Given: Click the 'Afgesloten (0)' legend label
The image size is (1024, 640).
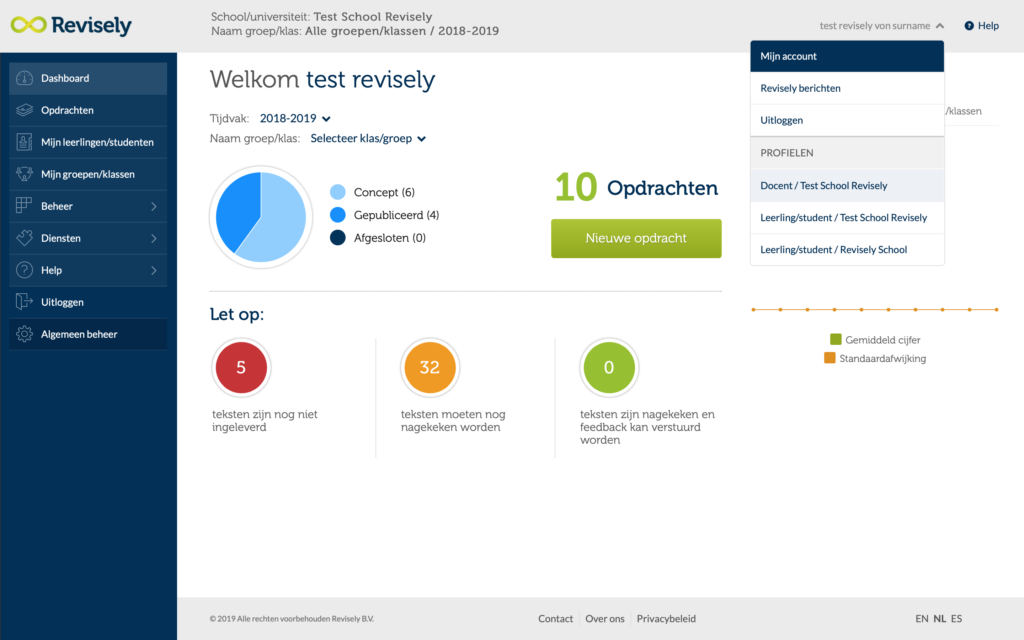Looking at the screenshot, I should coord(390,238).
